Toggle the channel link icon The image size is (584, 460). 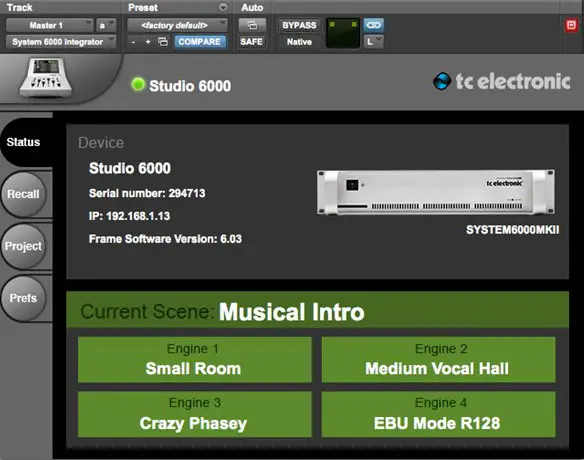click(x=374, y=25)
